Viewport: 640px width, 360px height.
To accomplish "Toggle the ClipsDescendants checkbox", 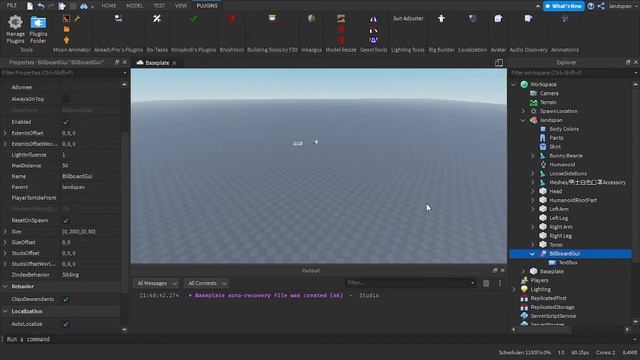I will (x=66, y=299).
